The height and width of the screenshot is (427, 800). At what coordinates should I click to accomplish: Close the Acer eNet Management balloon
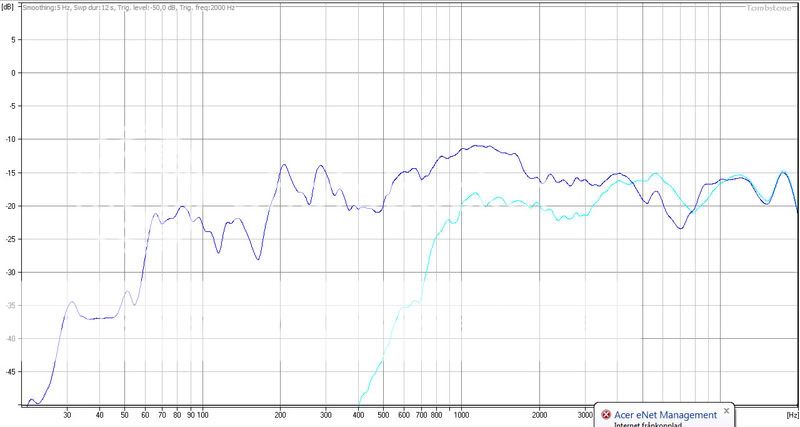click(726, 411)
